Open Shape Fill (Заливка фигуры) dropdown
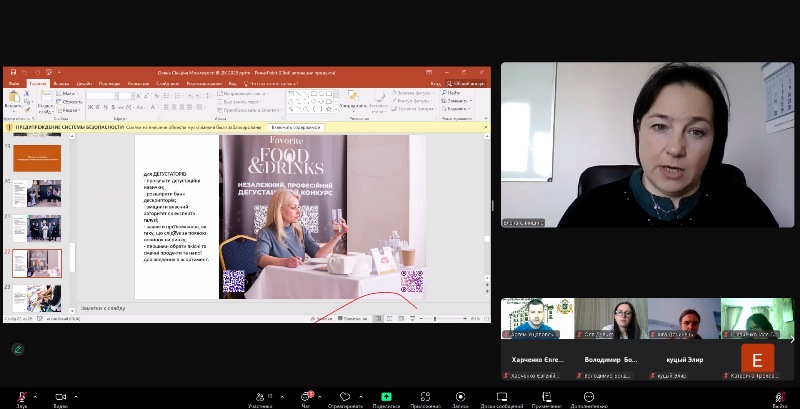The width and height of the screenshot is (800, 409). click(x=413, y=93)
